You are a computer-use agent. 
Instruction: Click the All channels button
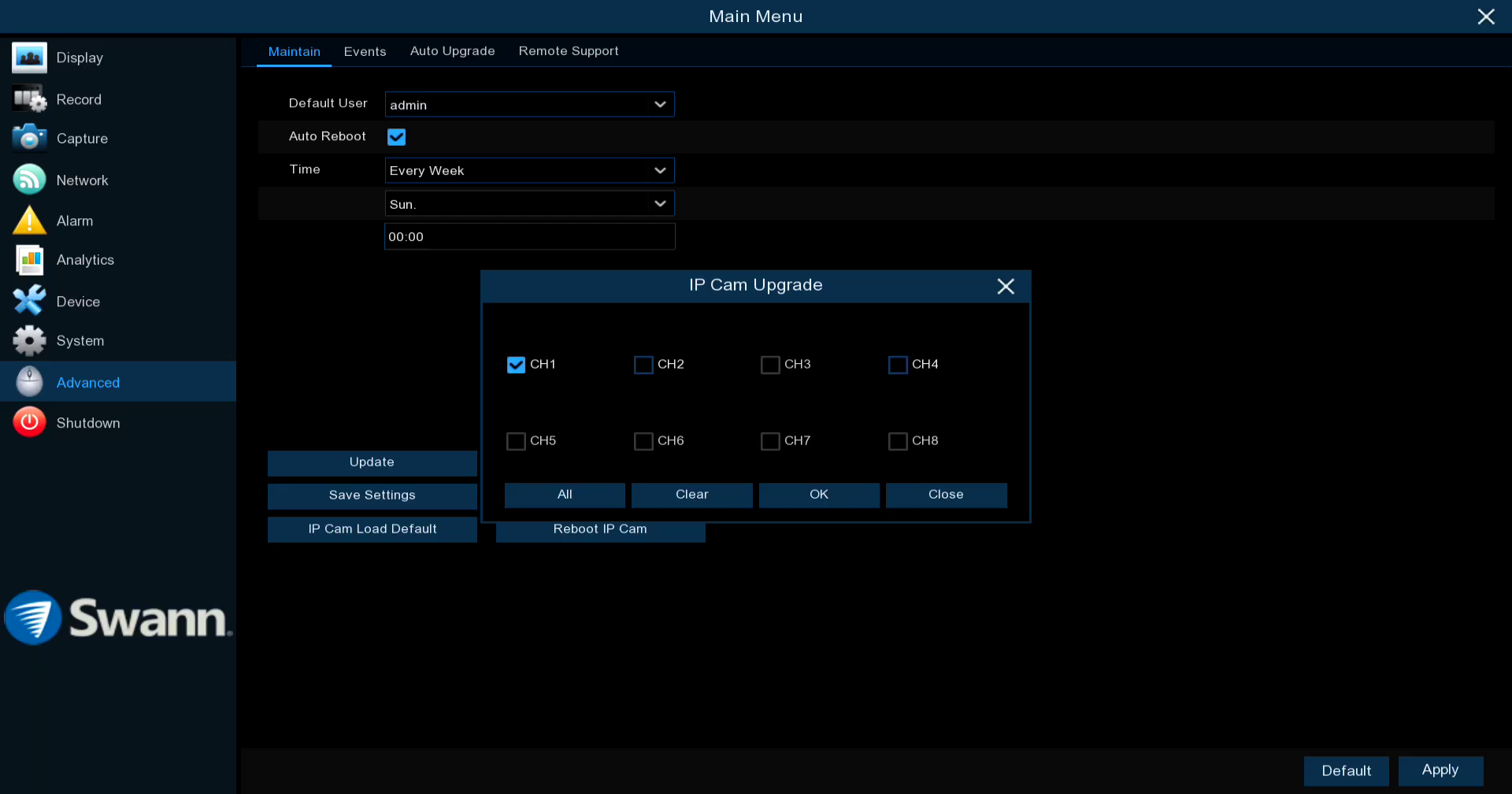pyautogui.click(x=565, y=495)
